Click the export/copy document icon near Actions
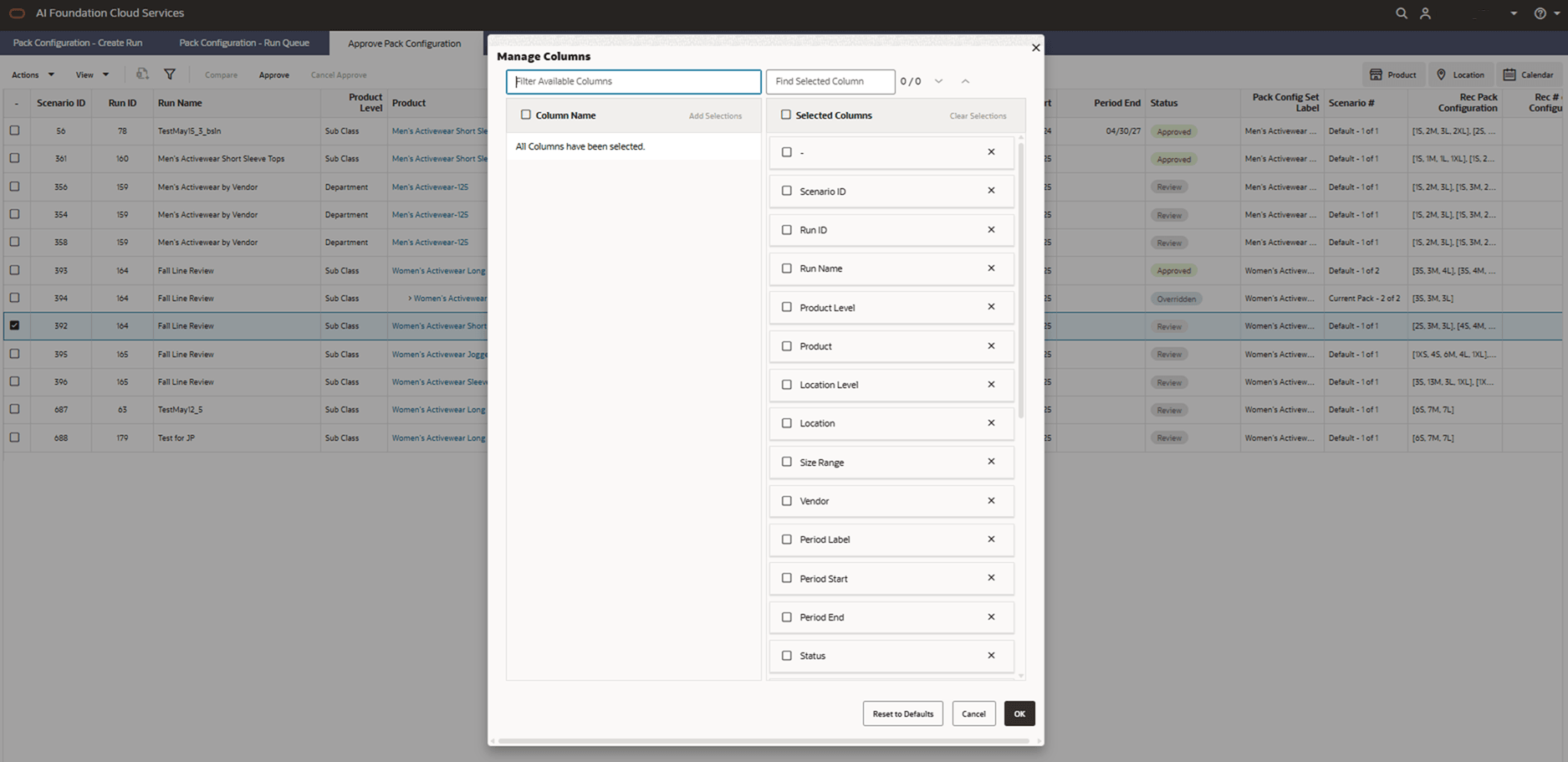The width and height of the screenshot is (1568, 762). coord(142,74)
